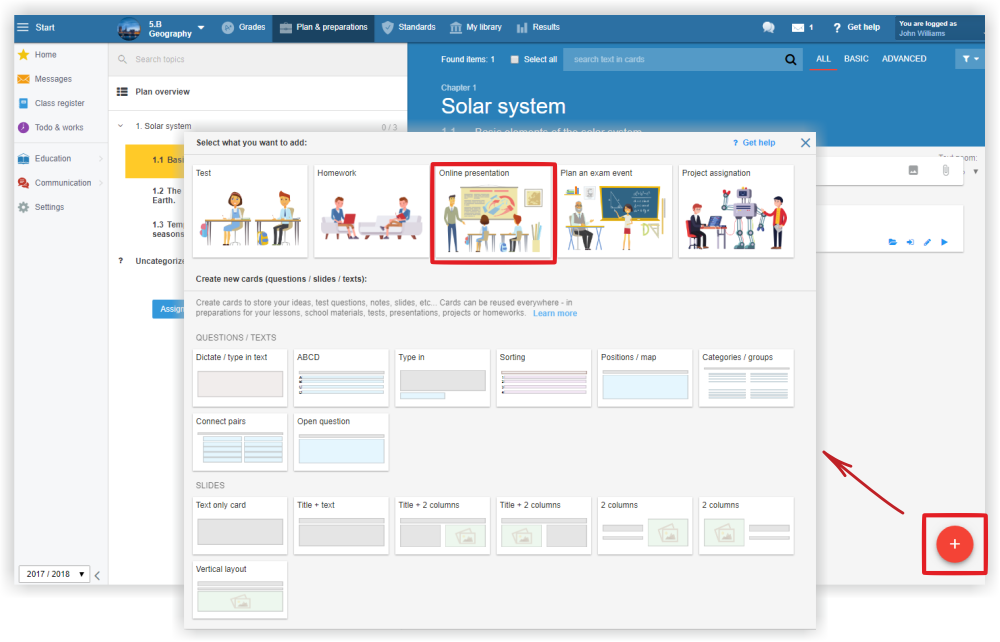Choose the Project assignation card
This screenshot has width=1000, height=642.
(736, 211)
